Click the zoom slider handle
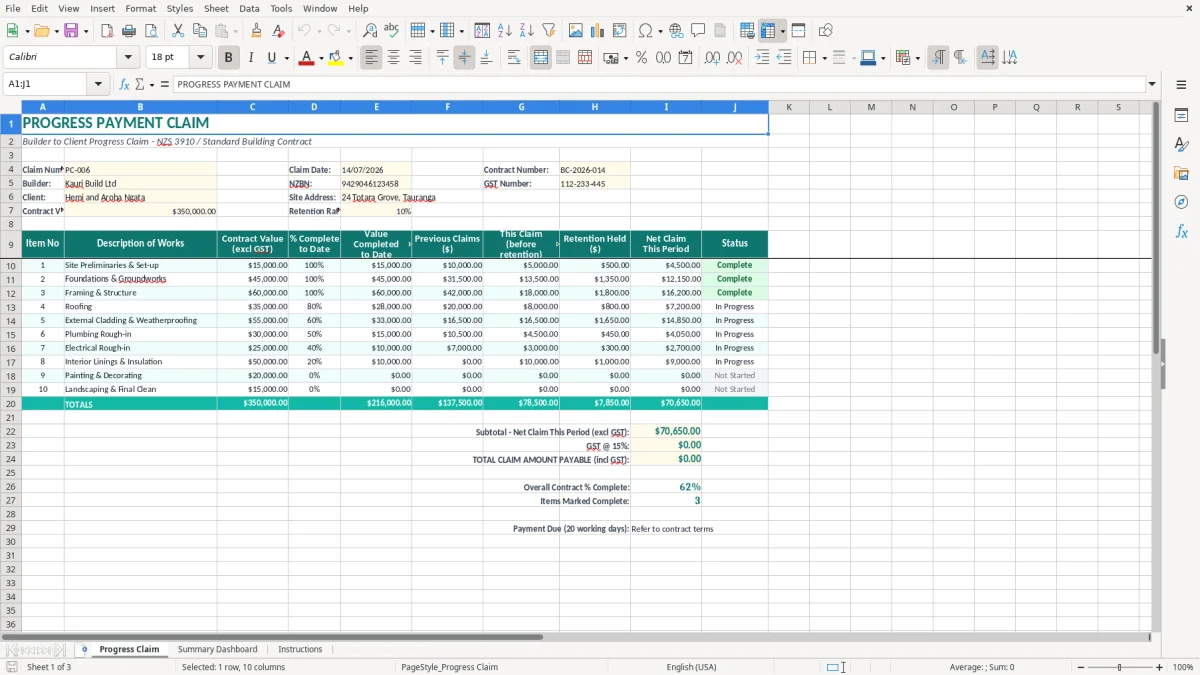Image resolution: width=1200 pixels, height=675 pixels. click(x=1119, y=667)
